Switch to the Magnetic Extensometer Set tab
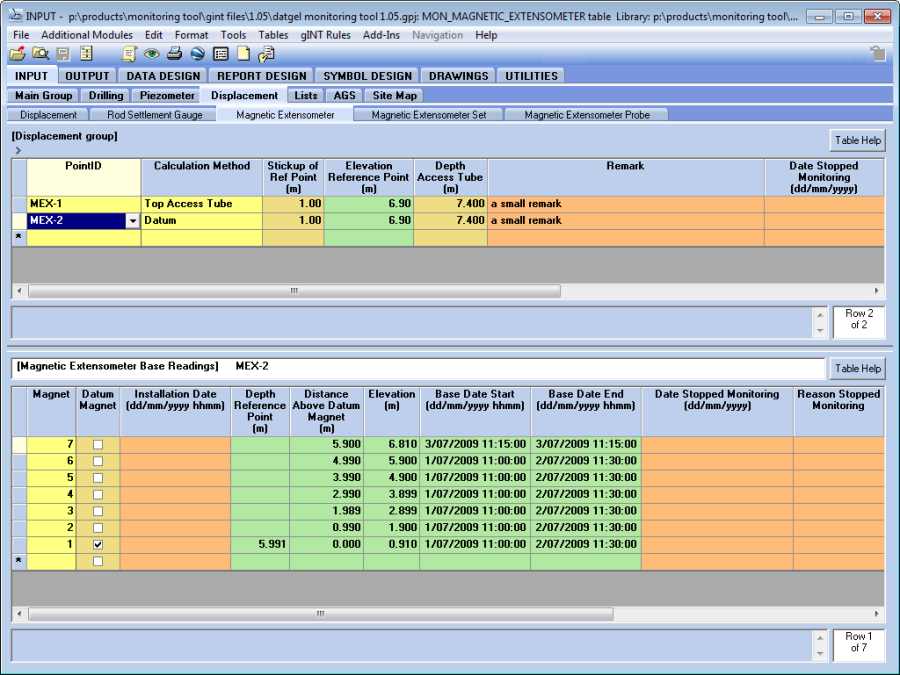900x675 pixels. click(x=428, y=115)
